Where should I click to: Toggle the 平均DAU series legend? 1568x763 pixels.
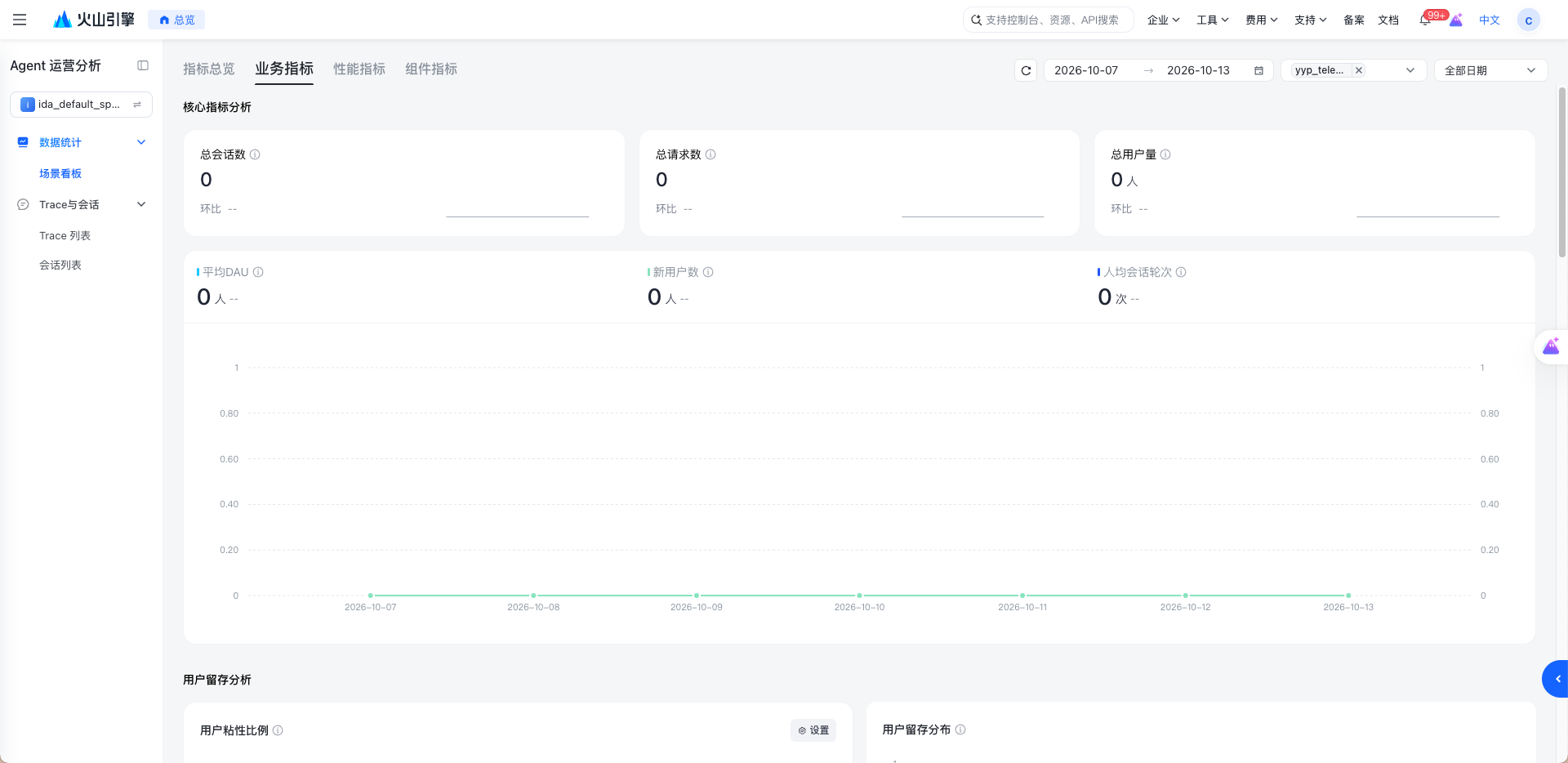pyautogui.click(x=225, y=272)
